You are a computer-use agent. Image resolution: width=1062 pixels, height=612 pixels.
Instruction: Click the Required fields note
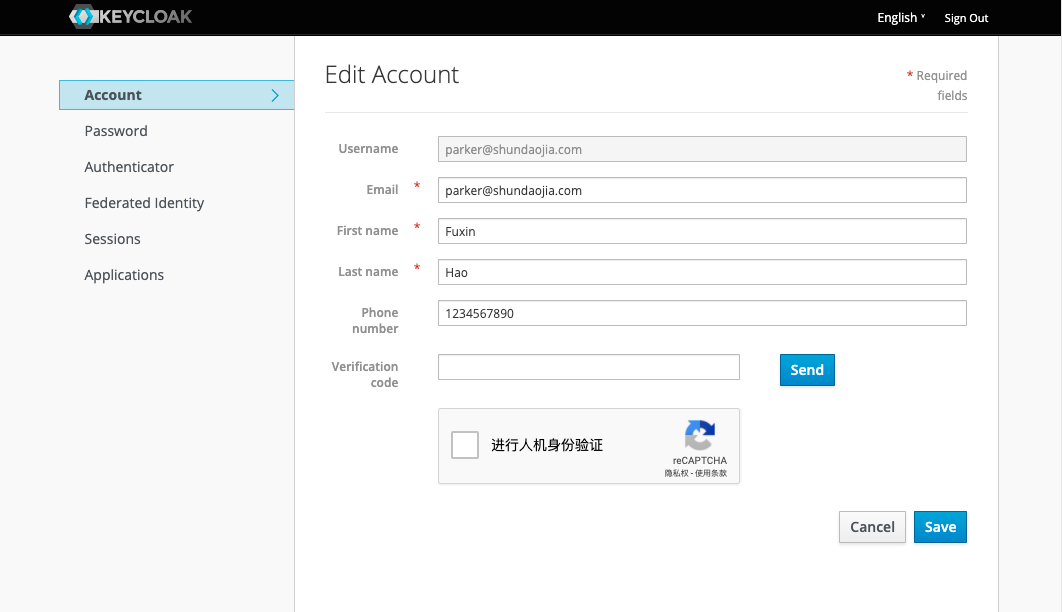(937, 85)
